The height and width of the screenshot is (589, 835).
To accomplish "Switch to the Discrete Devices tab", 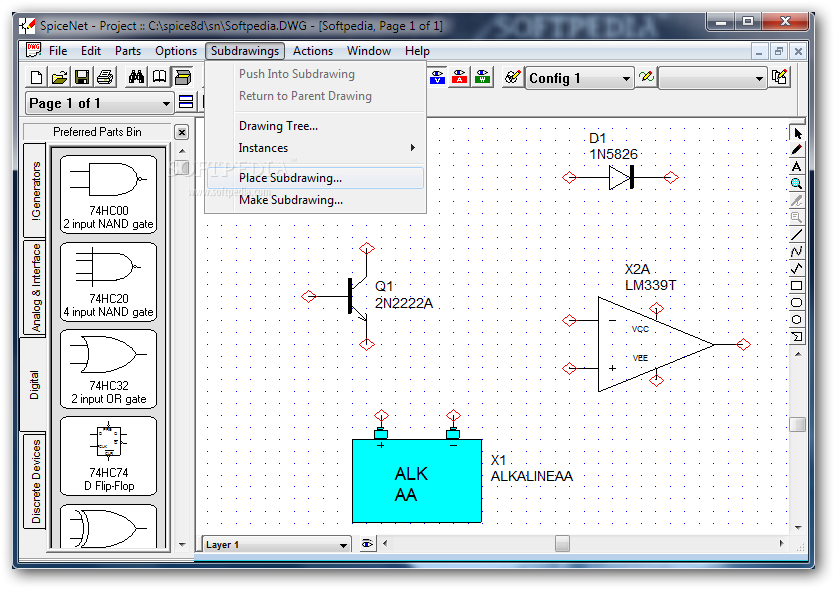I will click(x=35, y=481).
